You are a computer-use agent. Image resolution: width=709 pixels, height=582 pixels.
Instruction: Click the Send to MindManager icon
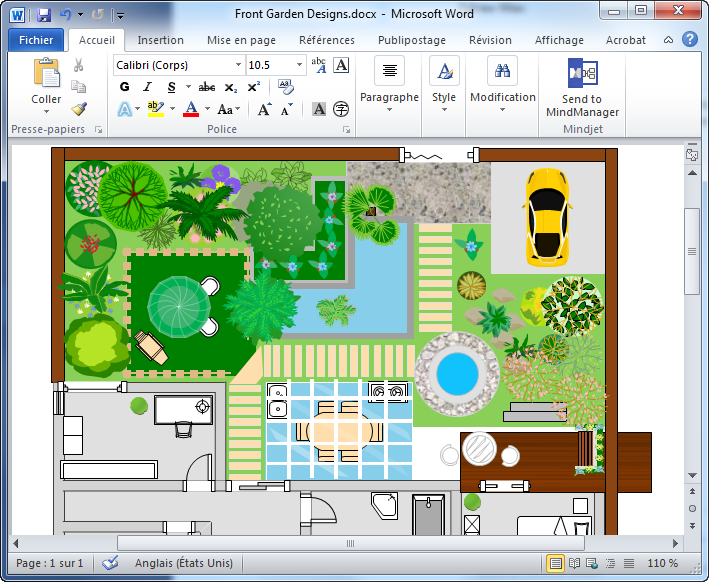[x=581, y=74]
